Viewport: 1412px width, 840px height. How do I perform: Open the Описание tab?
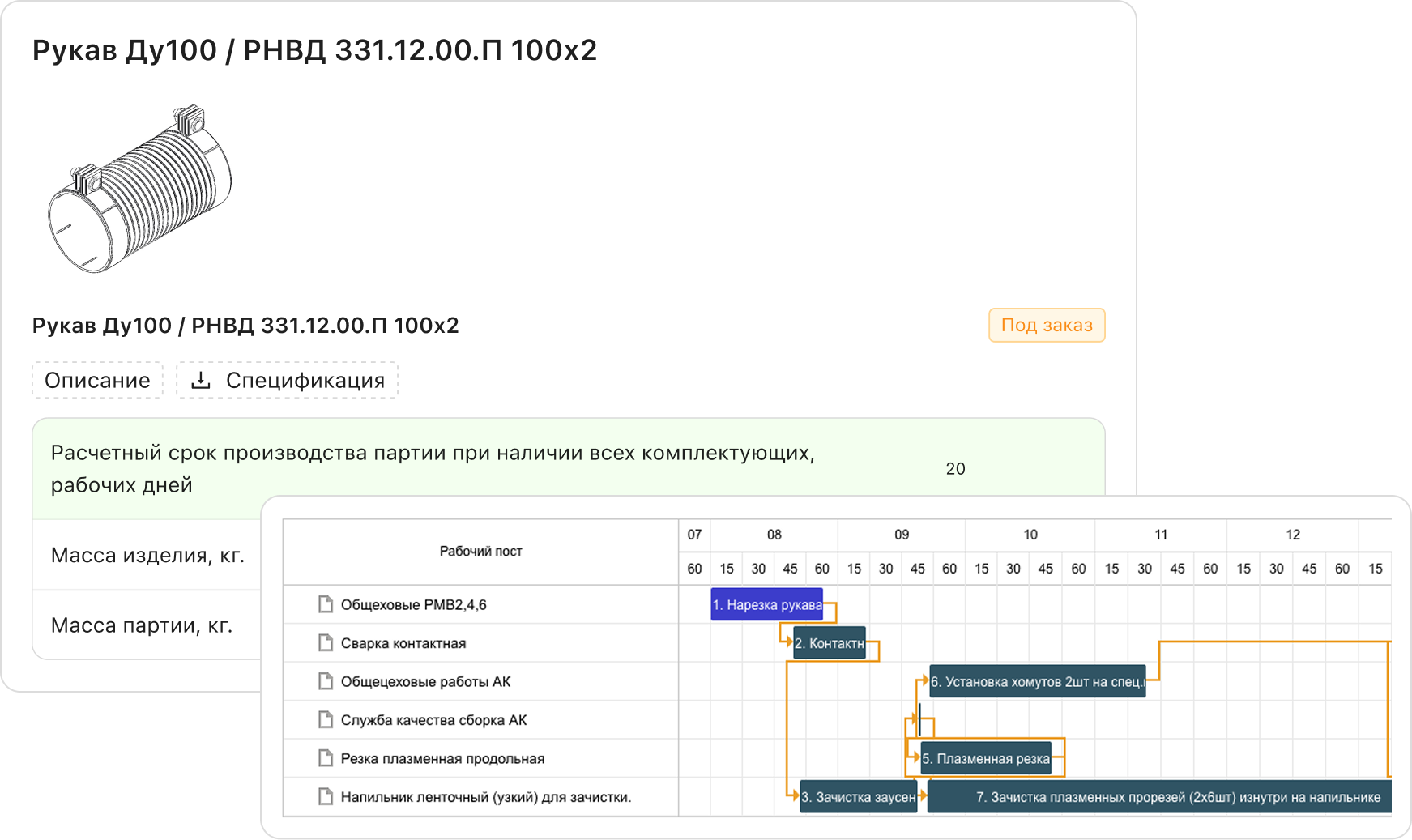point(97,380)
